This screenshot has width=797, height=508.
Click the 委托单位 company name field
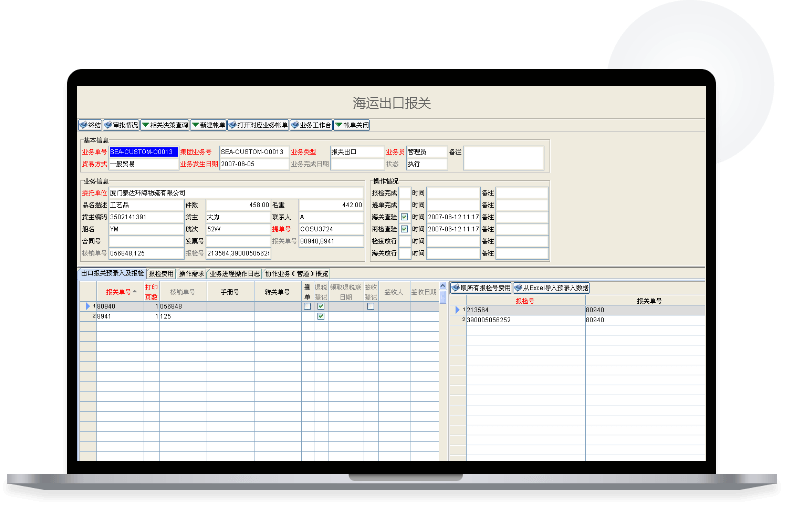(236, 193)
